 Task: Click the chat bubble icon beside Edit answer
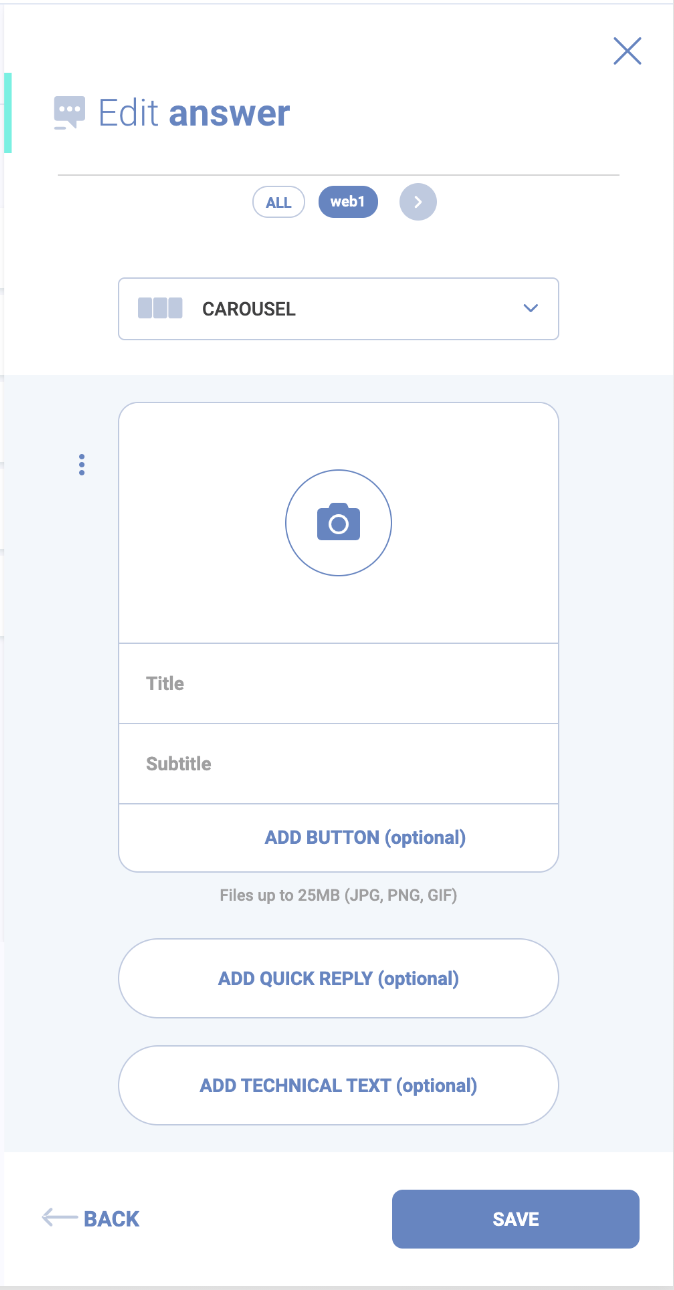coord(69,113)
